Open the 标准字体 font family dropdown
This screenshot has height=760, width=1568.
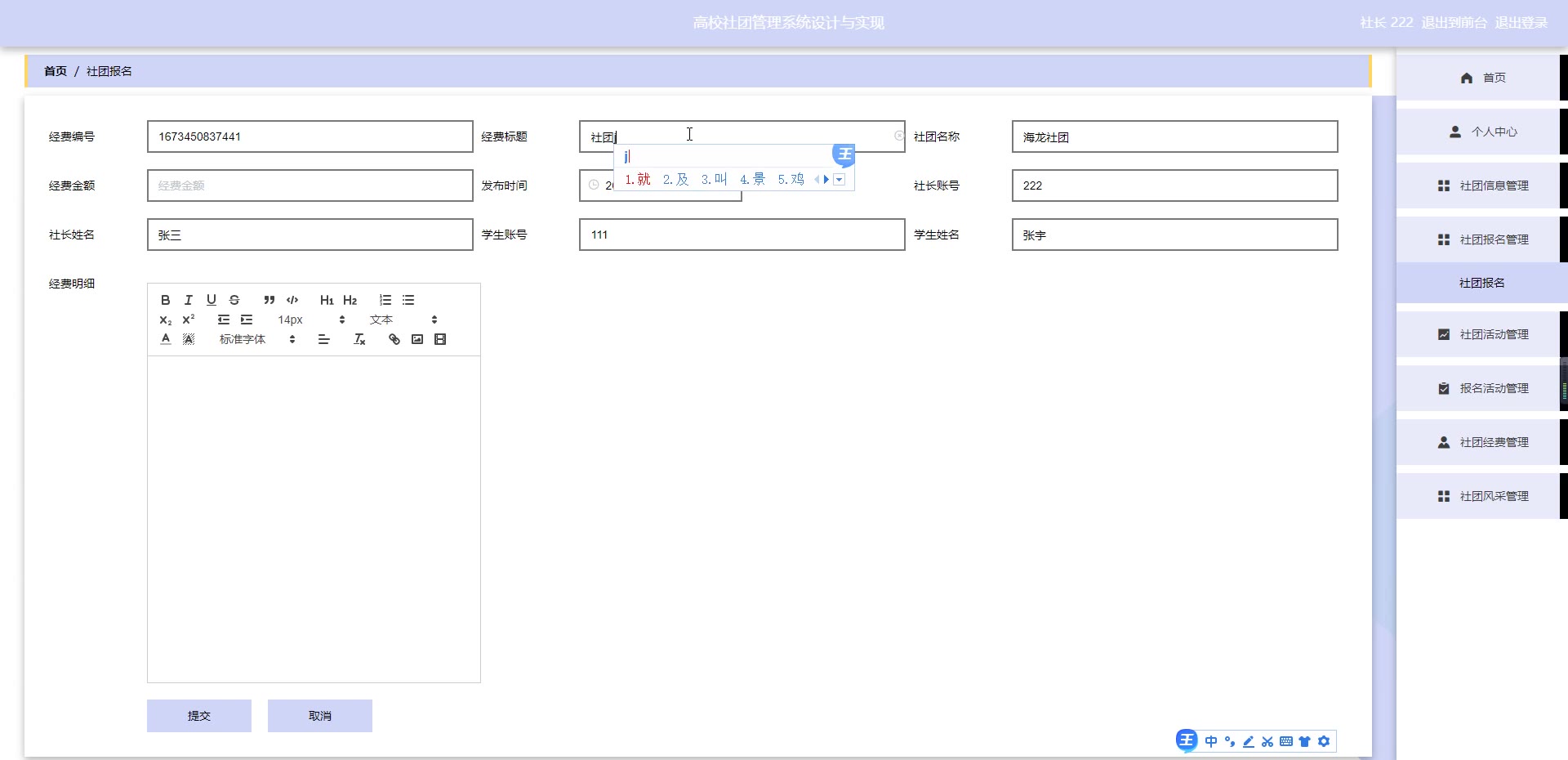(257, 339)
